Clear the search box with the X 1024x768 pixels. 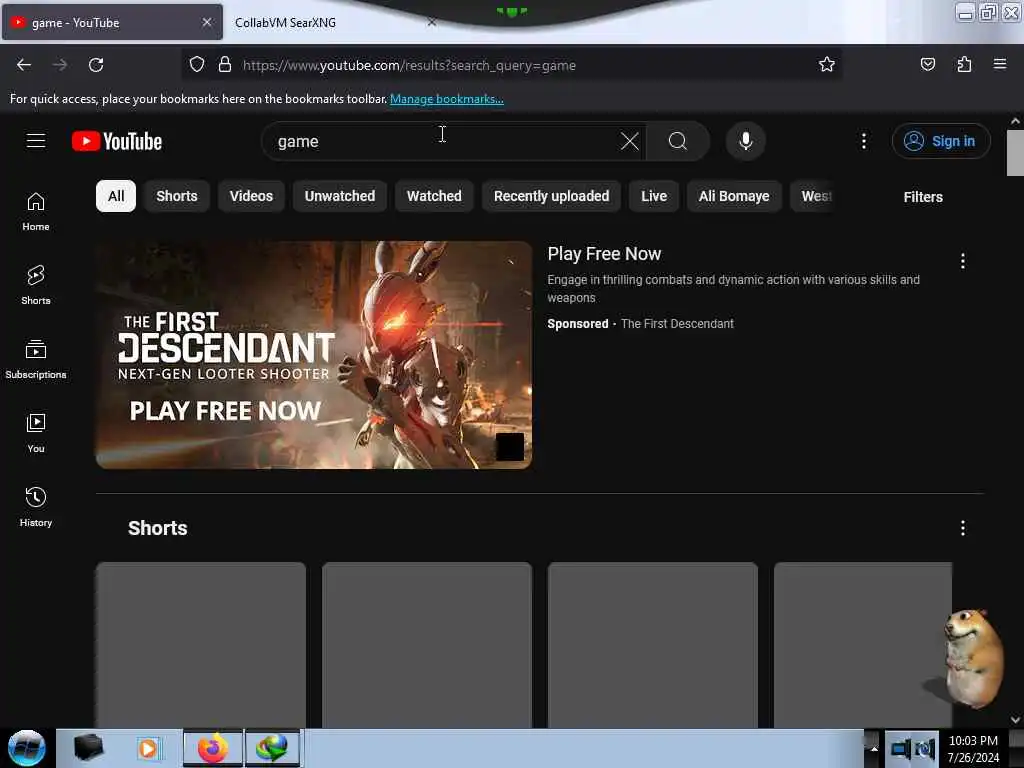coord(630,141)
